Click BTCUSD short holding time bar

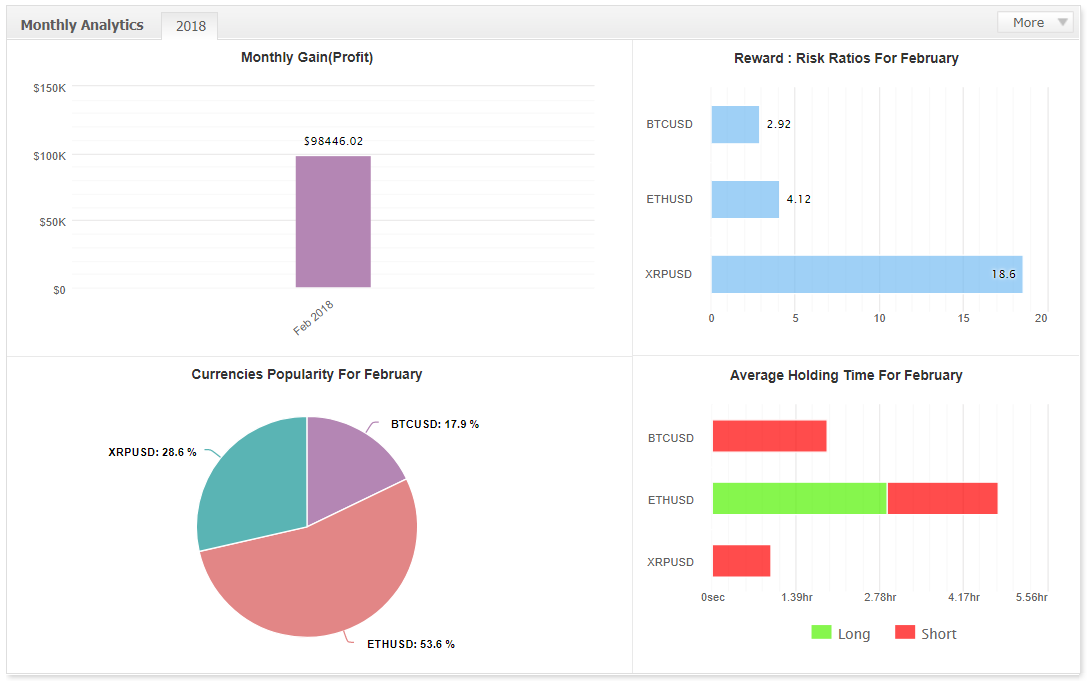tap(770, 436)
